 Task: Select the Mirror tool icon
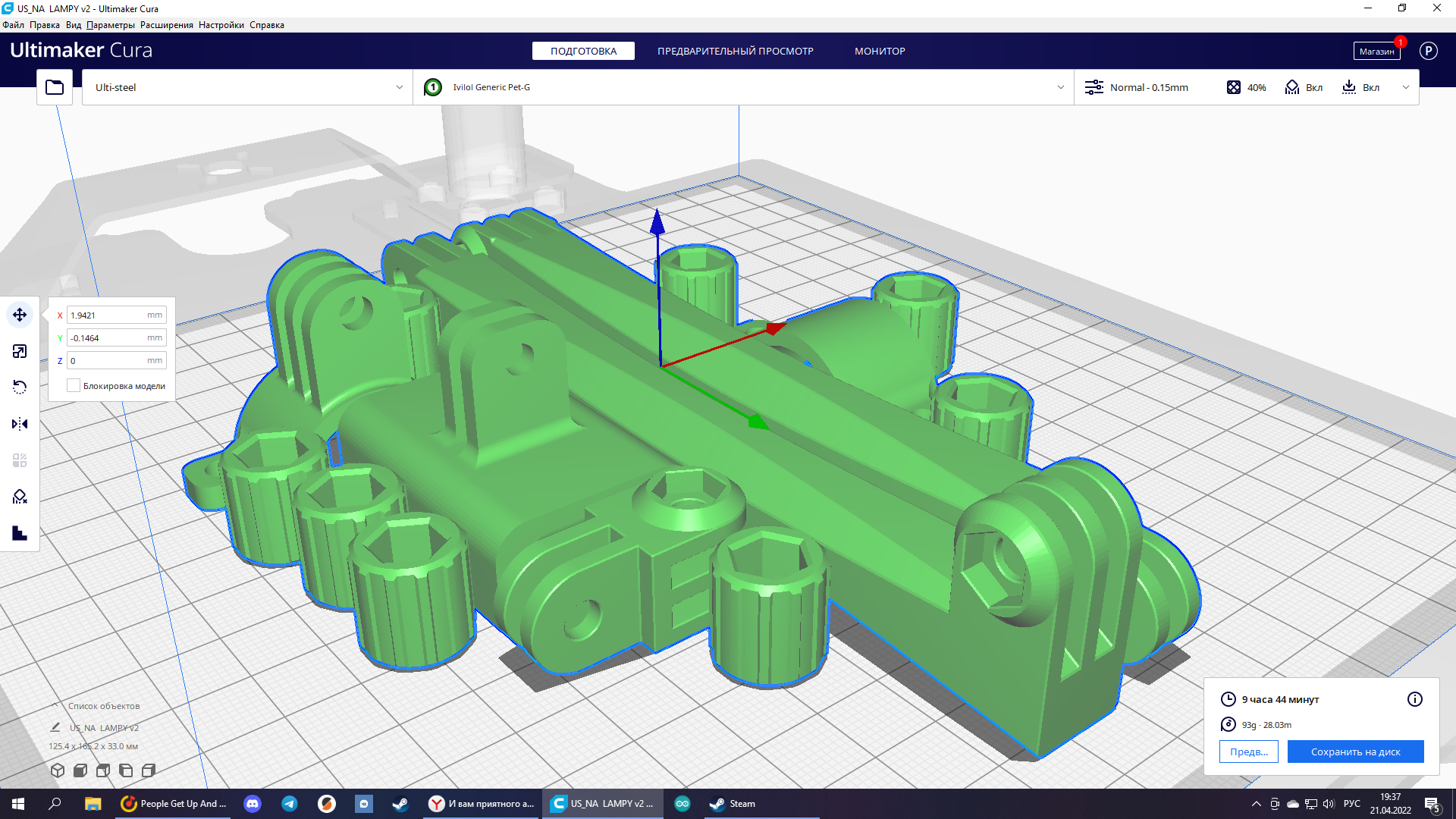(20, 424)
